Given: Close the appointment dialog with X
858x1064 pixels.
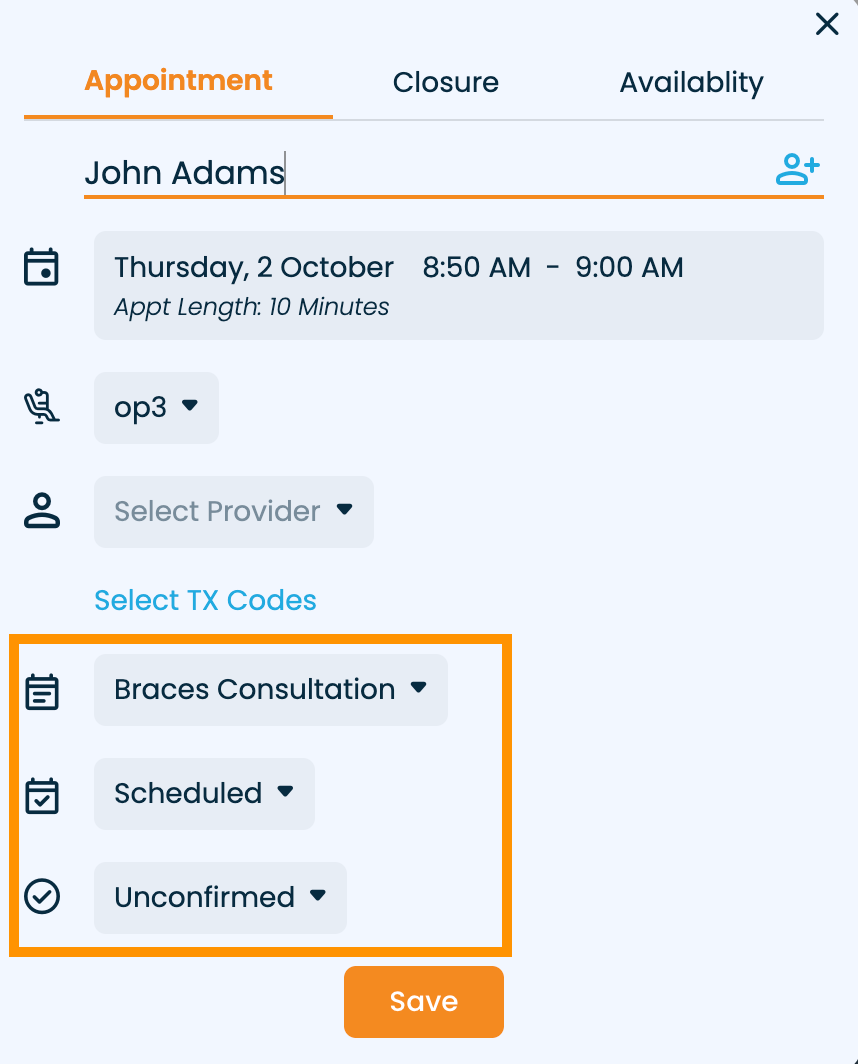Looking at the screenshot, I should (x=827, y=24).
